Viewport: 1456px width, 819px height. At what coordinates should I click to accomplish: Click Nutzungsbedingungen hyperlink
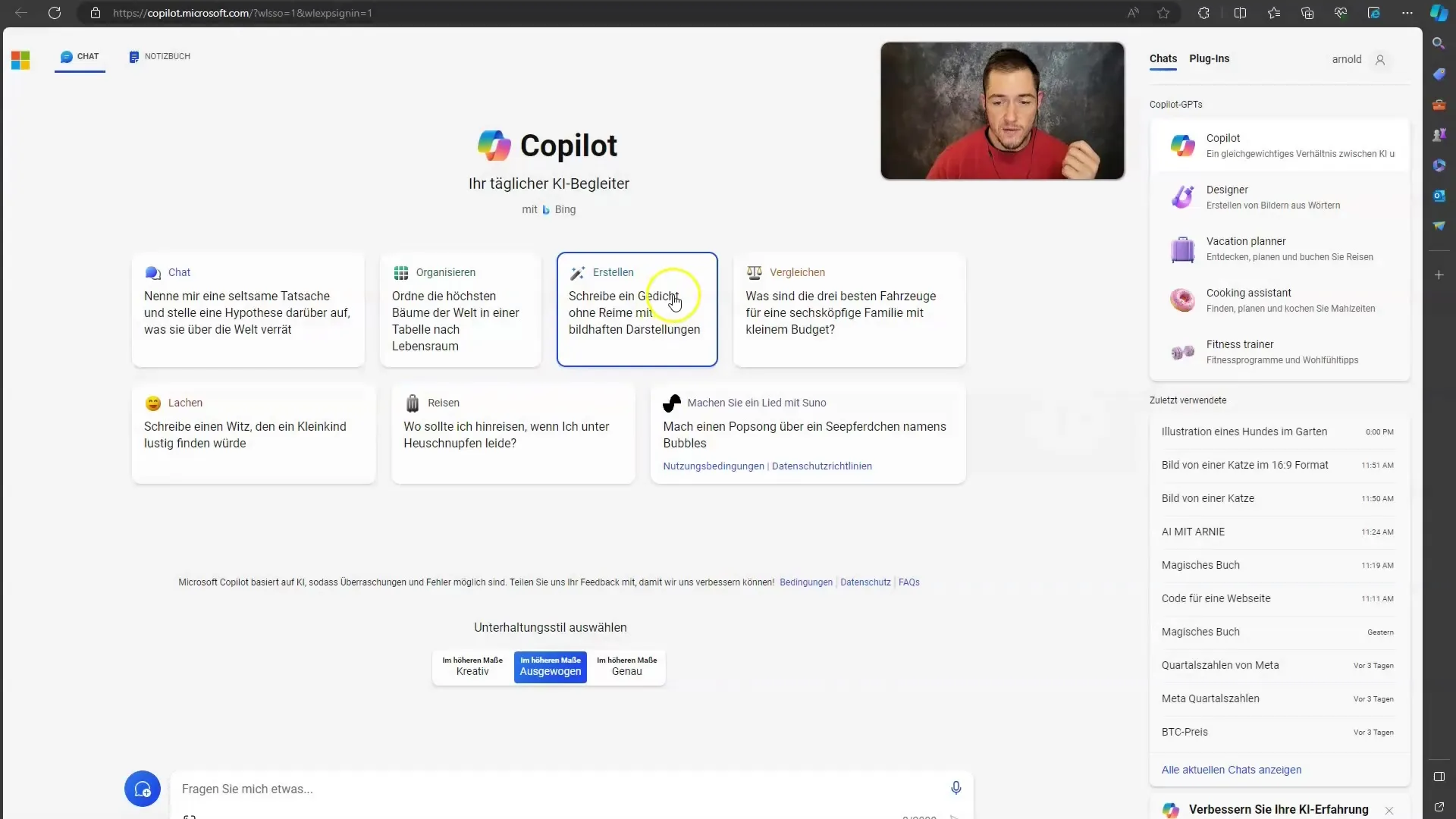point(713,465)
